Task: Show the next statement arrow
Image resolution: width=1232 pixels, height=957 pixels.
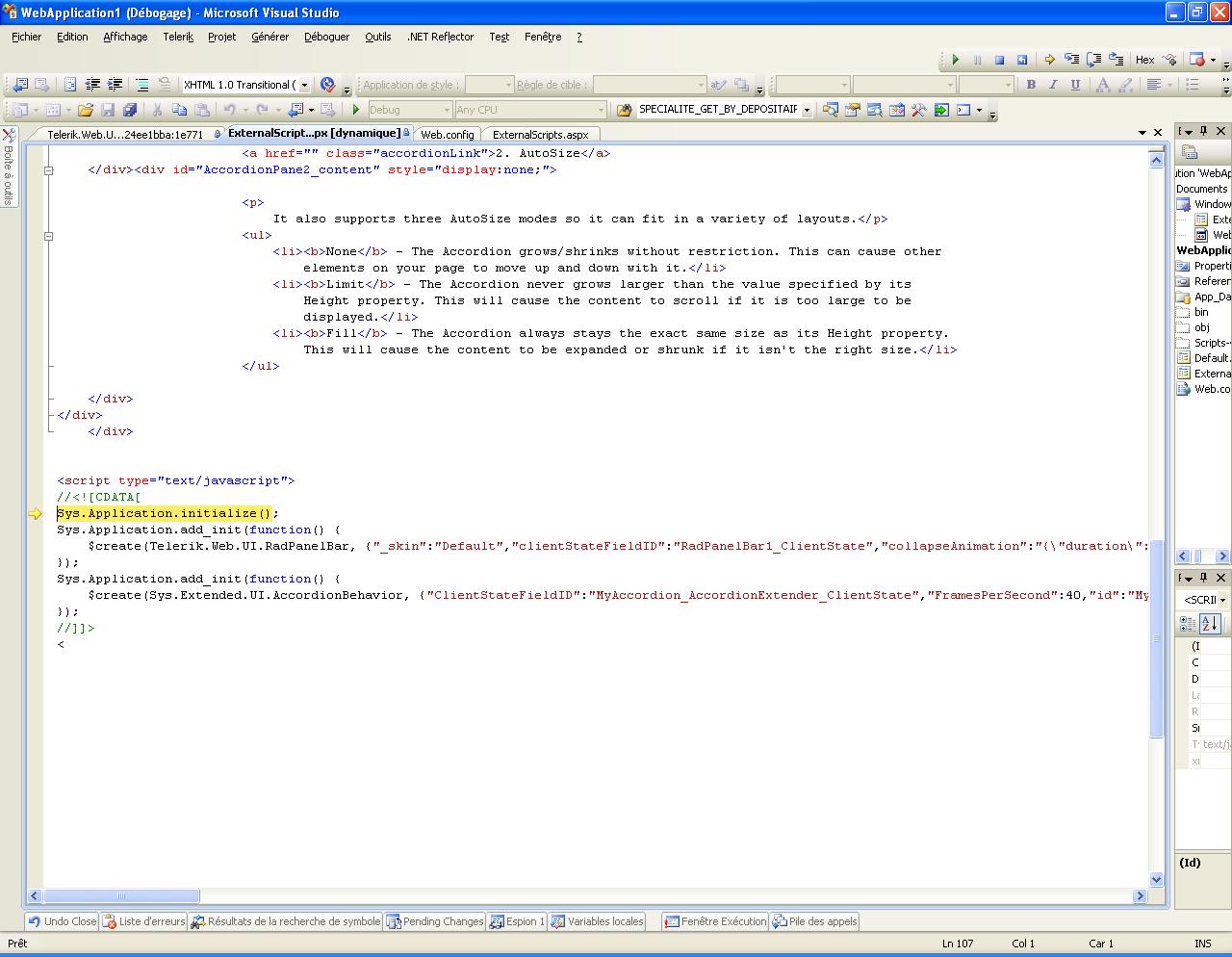Action: (x=1049, y=60)
